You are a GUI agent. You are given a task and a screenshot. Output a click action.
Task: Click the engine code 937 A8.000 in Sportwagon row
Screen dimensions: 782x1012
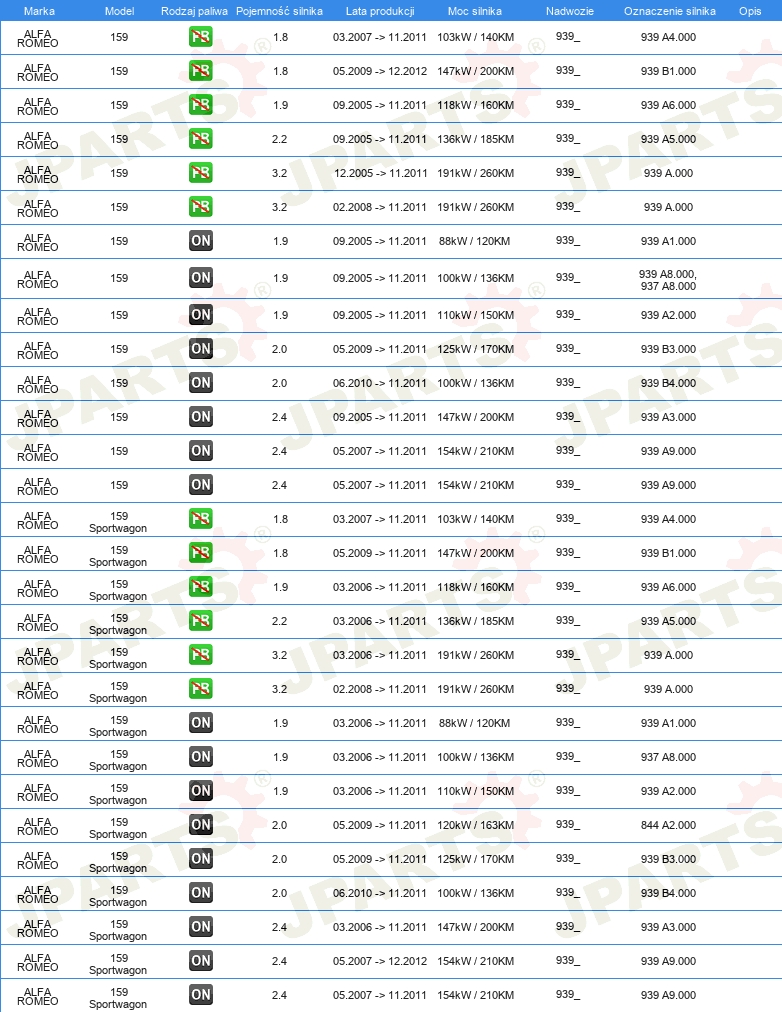pos(668,757)
